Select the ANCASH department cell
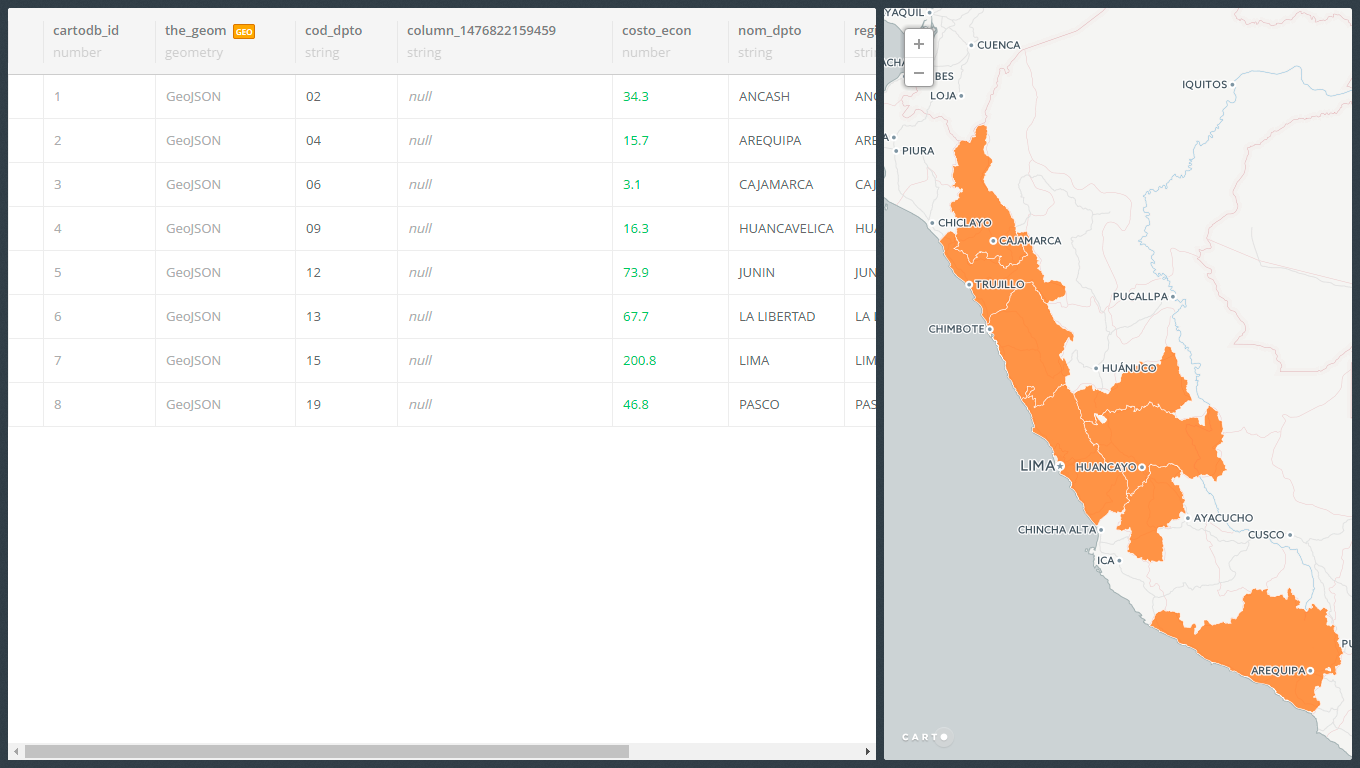The width and height of the screenshot is (1360, 768). [x=764, y=97]
